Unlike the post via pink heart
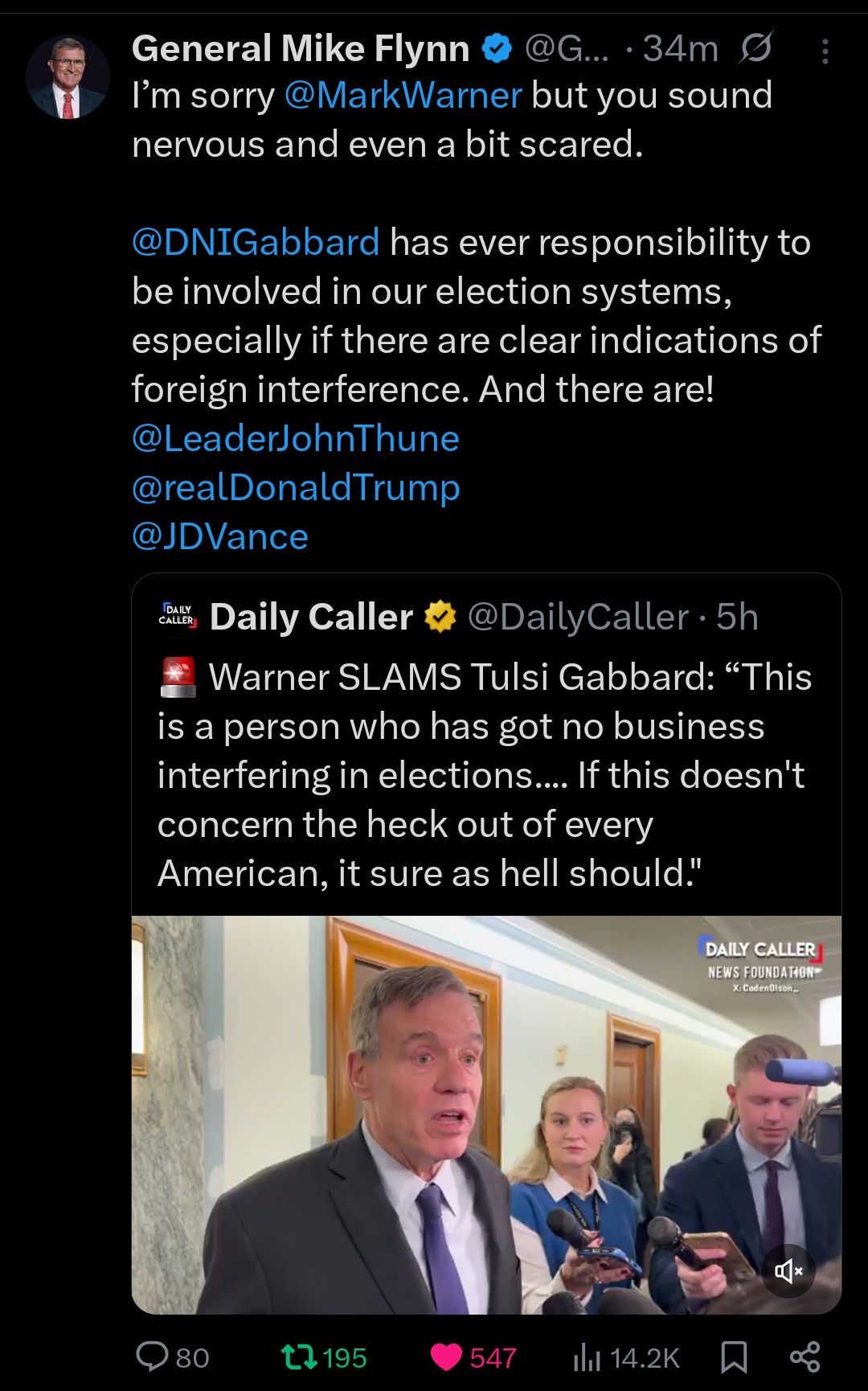The height and width of the screenshot is (1391, 868). click(x=447, y=1357)
